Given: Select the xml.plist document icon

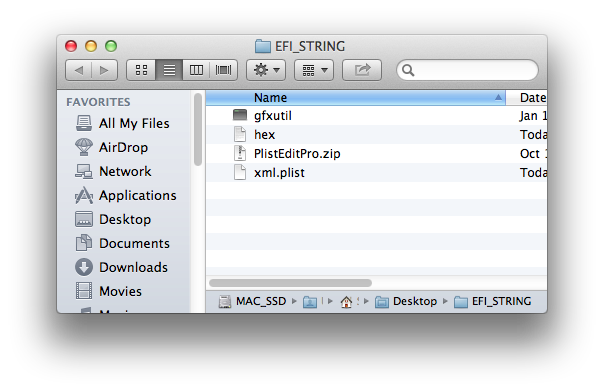Looking at the screenshot, I should click(x=240, y=172).
